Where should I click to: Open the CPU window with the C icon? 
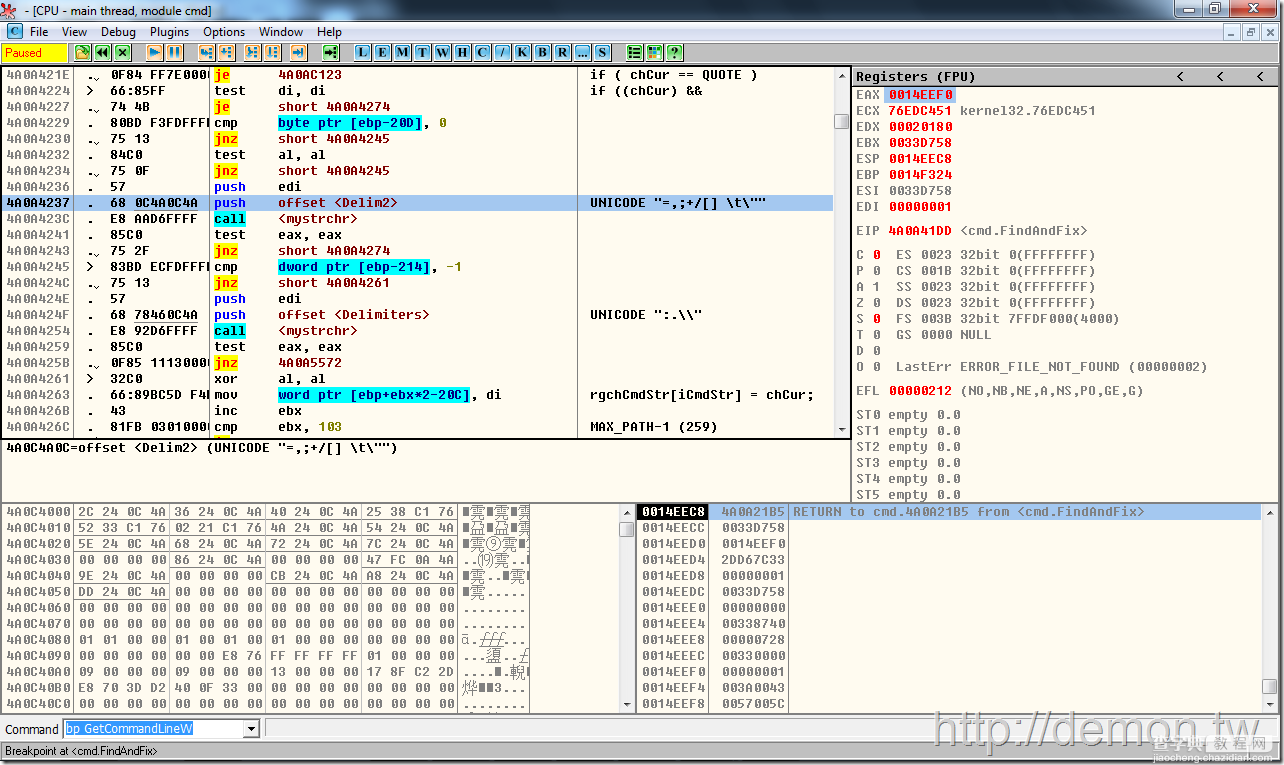click(482, 52)
